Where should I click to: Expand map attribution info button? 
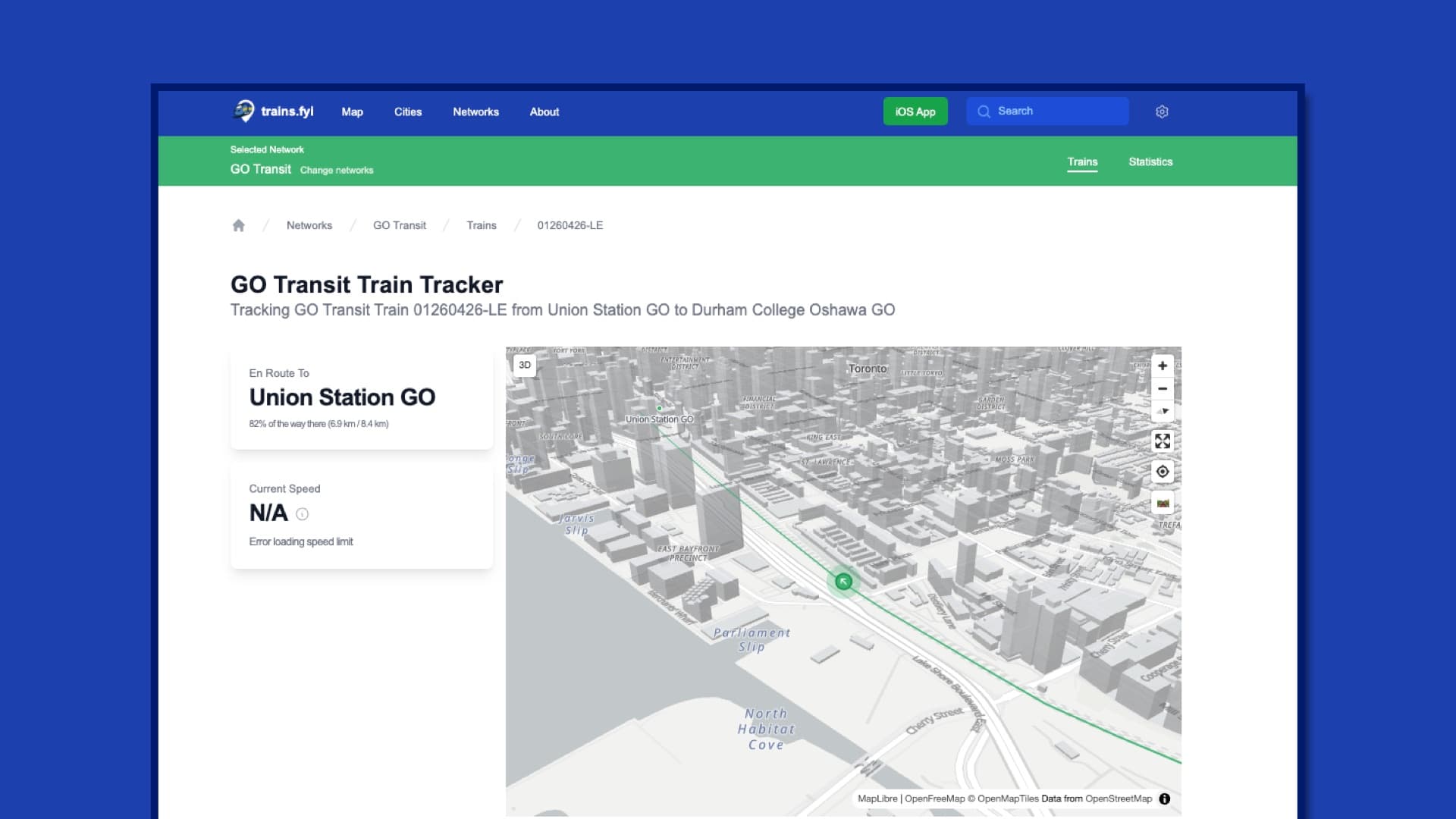1164,799
